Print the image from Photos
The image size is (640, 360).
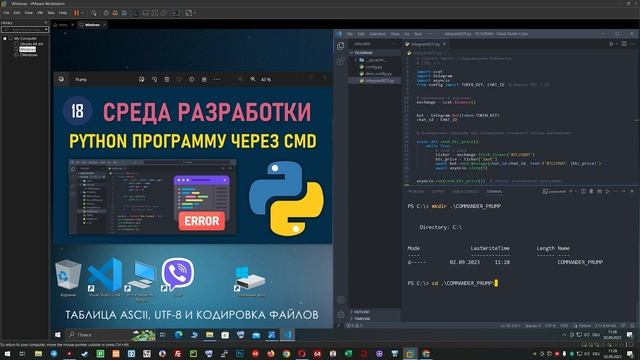204,79
